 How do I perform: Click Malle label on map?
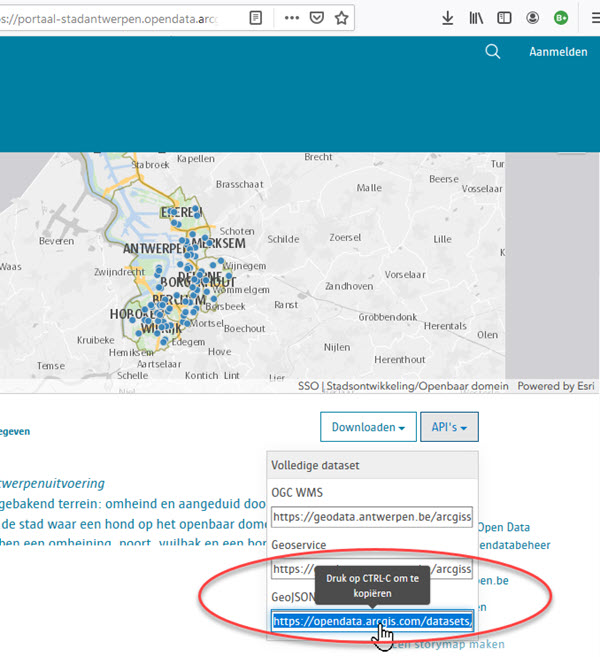click(369, 188)
